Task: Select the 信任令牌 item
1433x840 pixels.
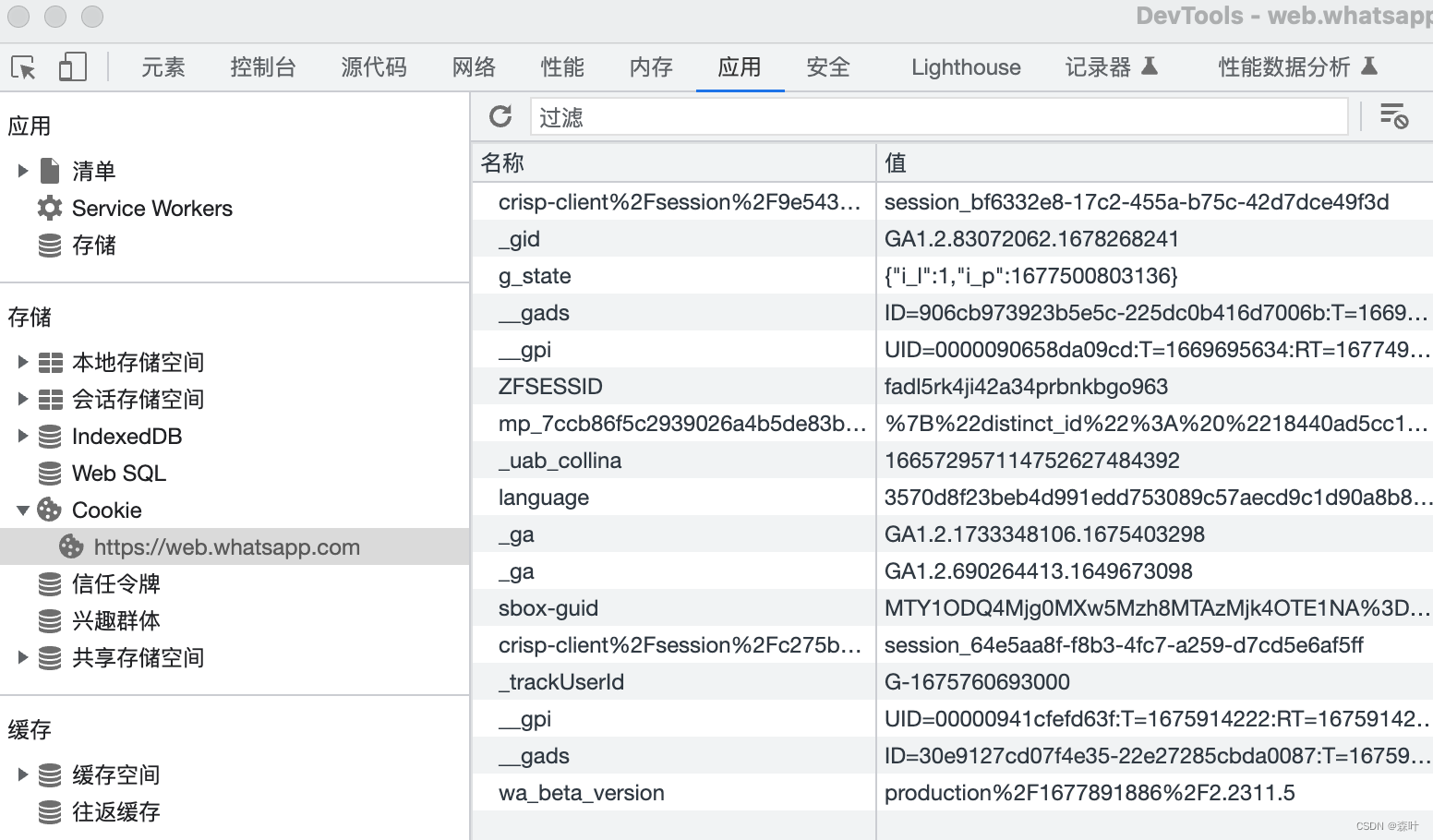Action: [x=116, y=583]
